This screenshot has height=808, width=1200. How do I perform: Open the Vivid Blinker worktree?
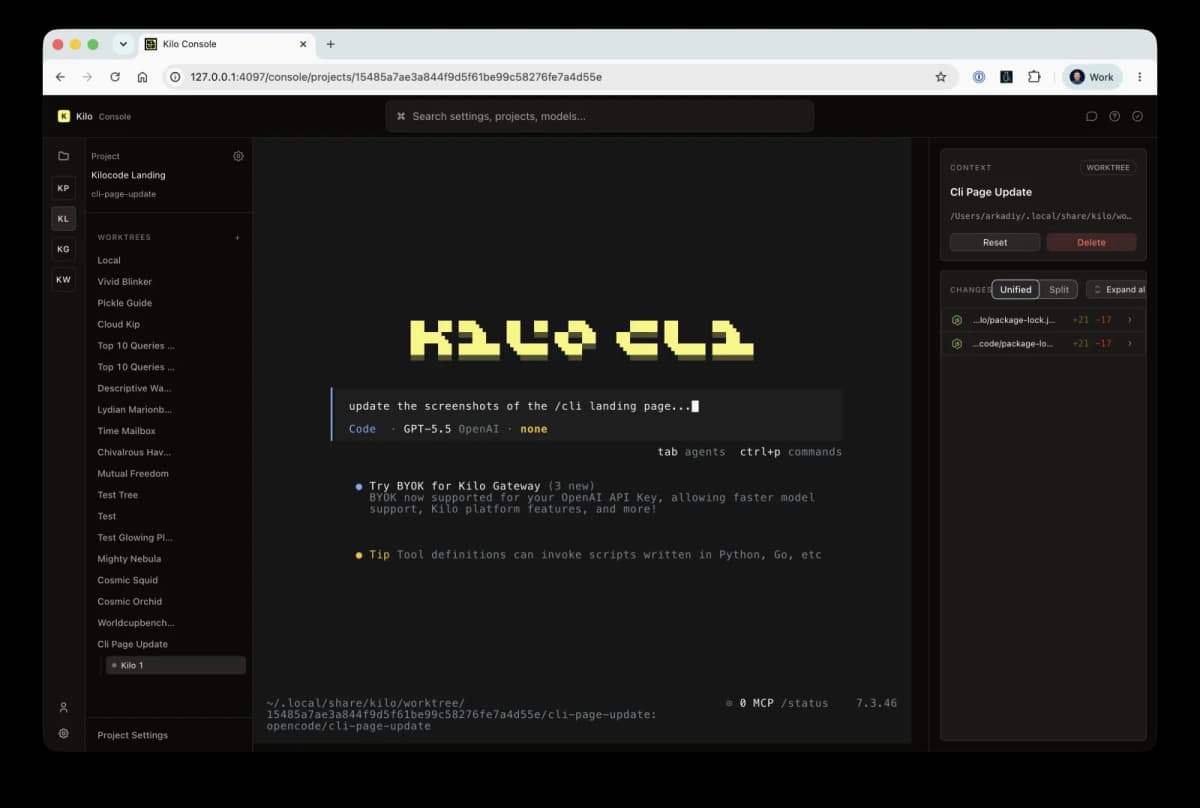click(x=125, y=281)
